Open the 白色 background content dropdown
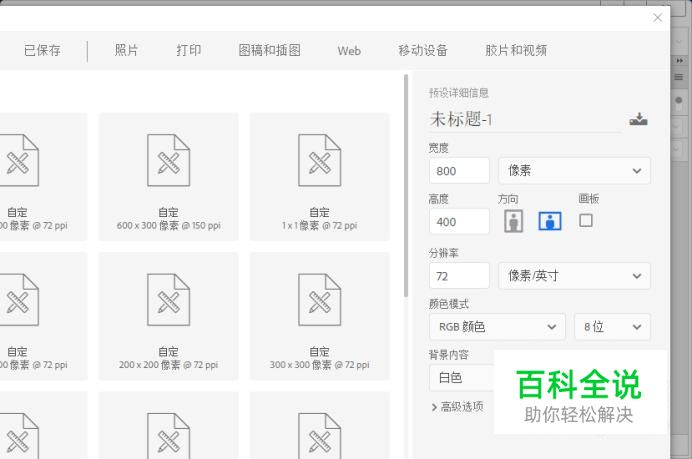Screen dimensions: 692x459 pos(462,378)
